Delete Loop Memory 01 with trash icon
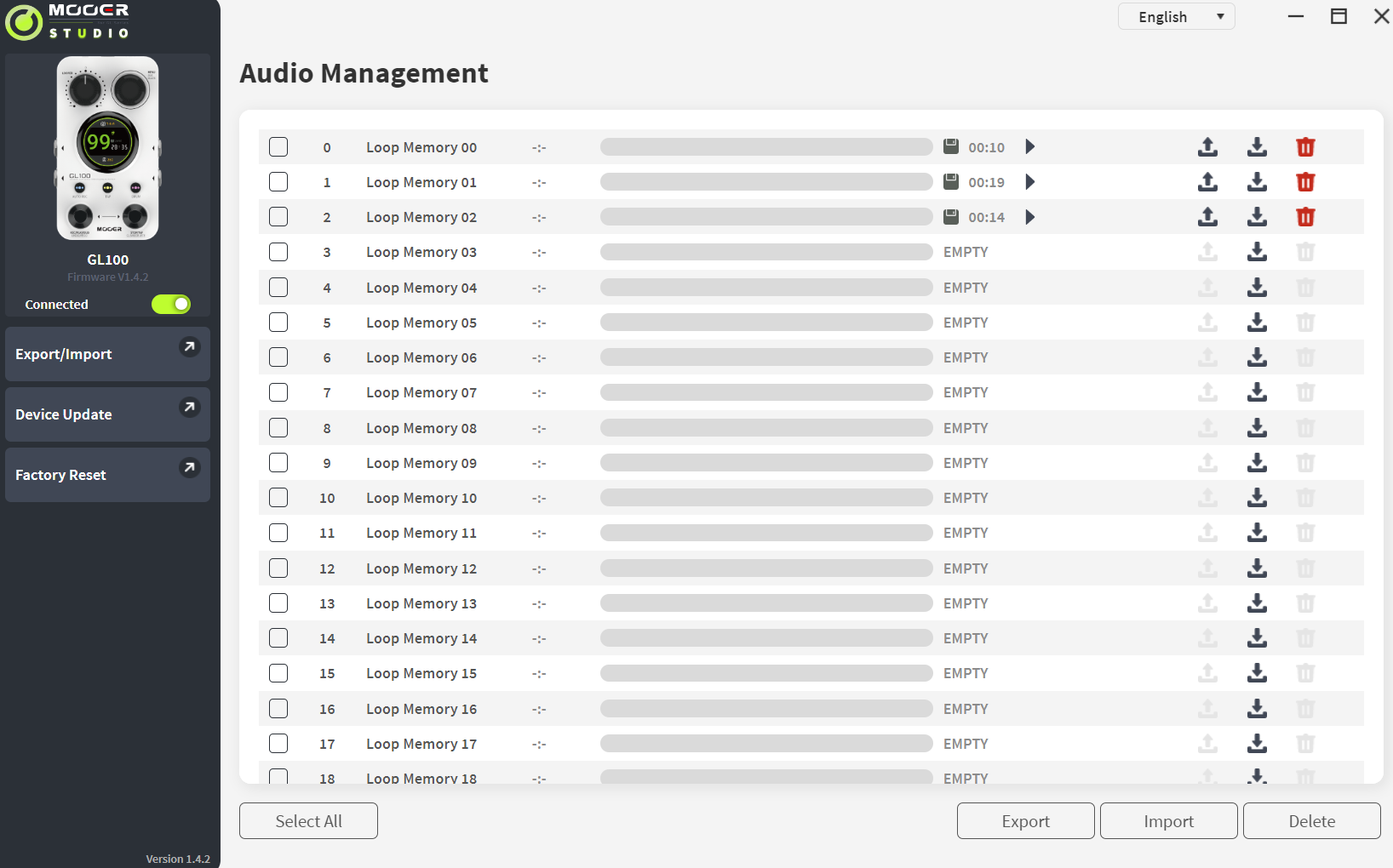 click(x=1304, y=182)
